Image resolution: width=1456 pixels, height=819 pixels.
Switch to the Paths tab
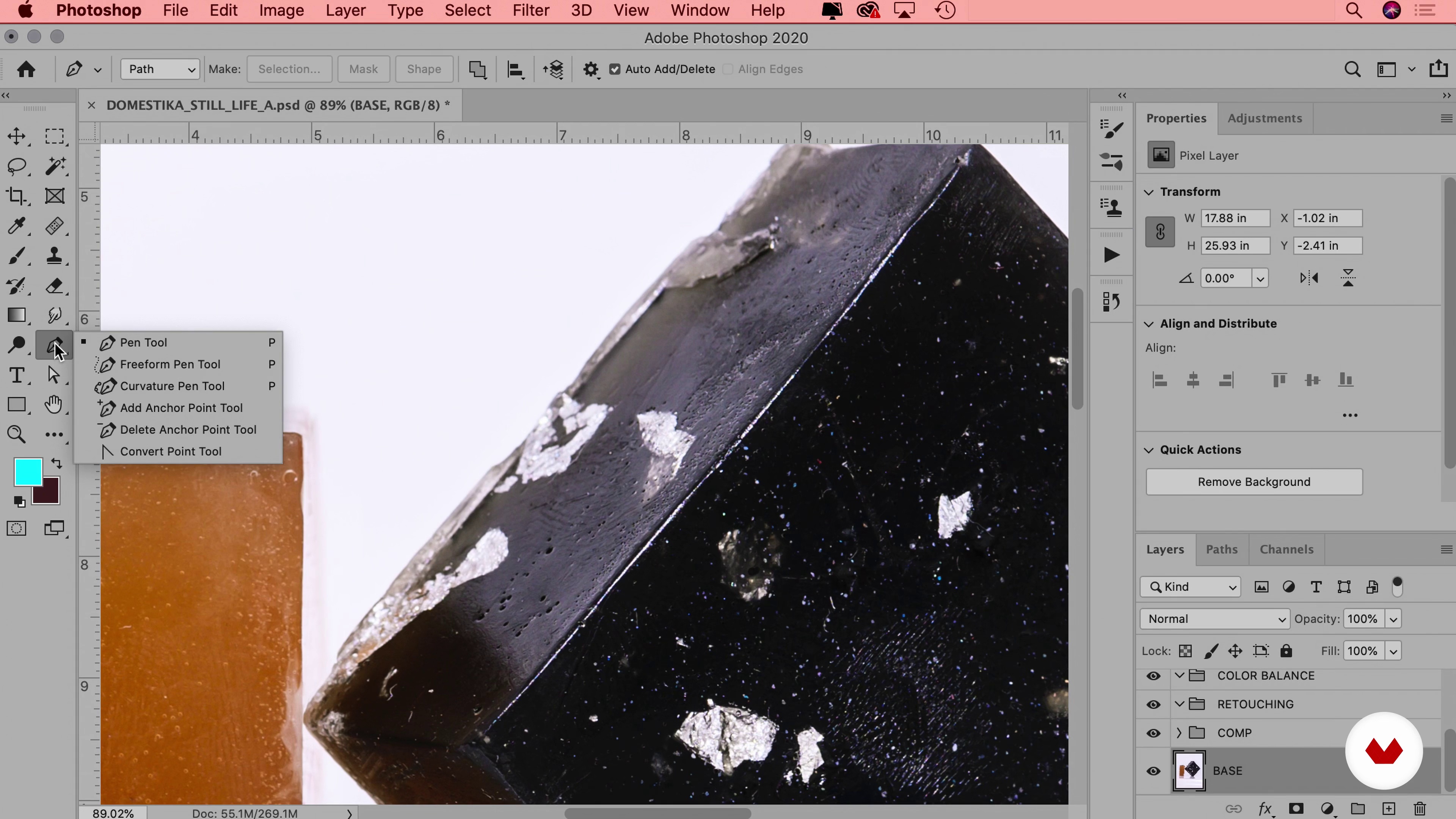(x=1221, y=549)
